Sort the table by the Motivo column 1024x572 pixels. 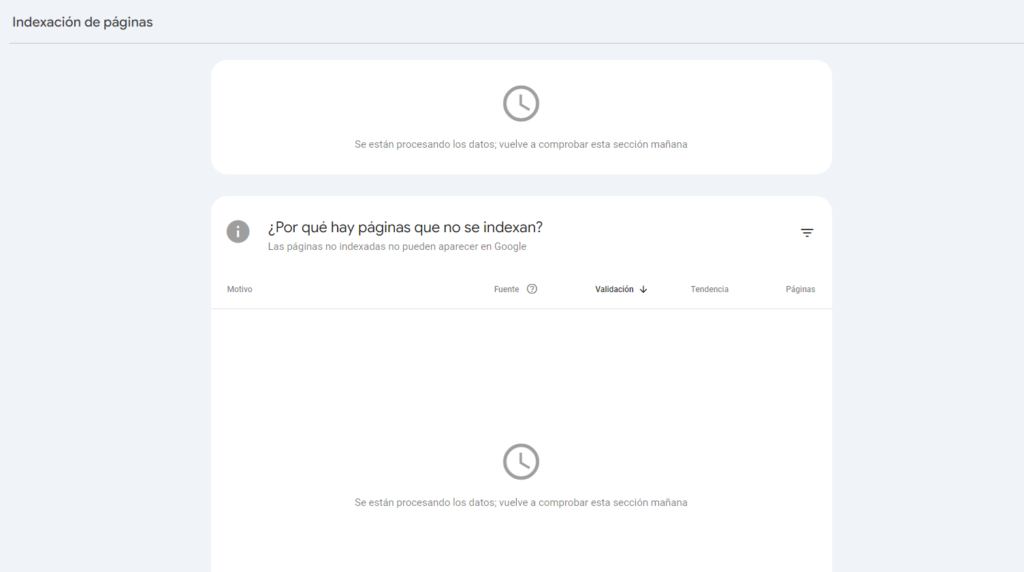tap(240, 289)
